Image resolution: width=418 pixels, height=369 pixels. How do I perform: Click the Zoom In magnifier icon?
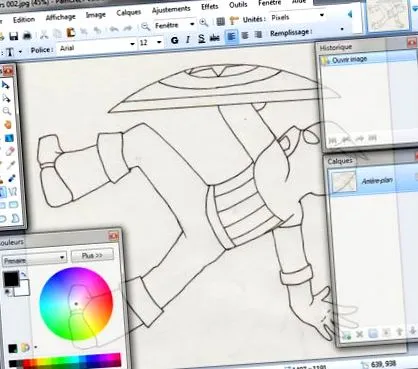coord(203,23)
